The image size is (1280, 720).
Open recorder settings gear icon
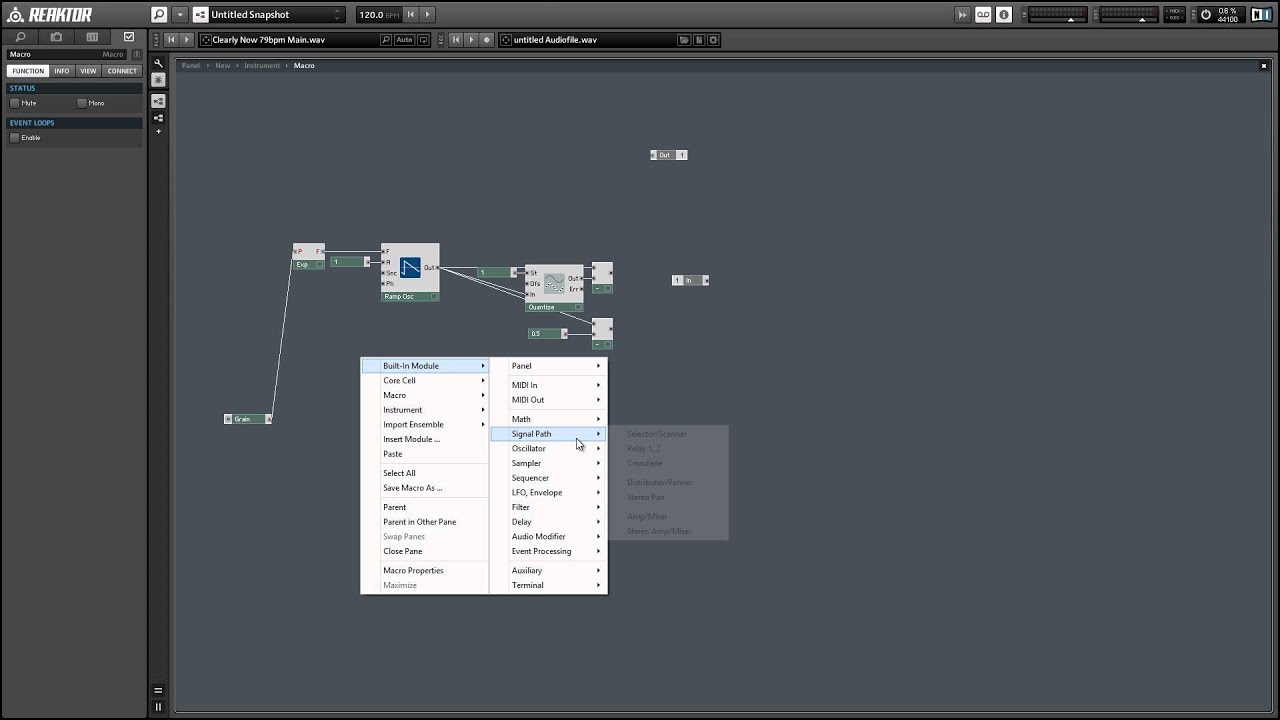point(714,40)
